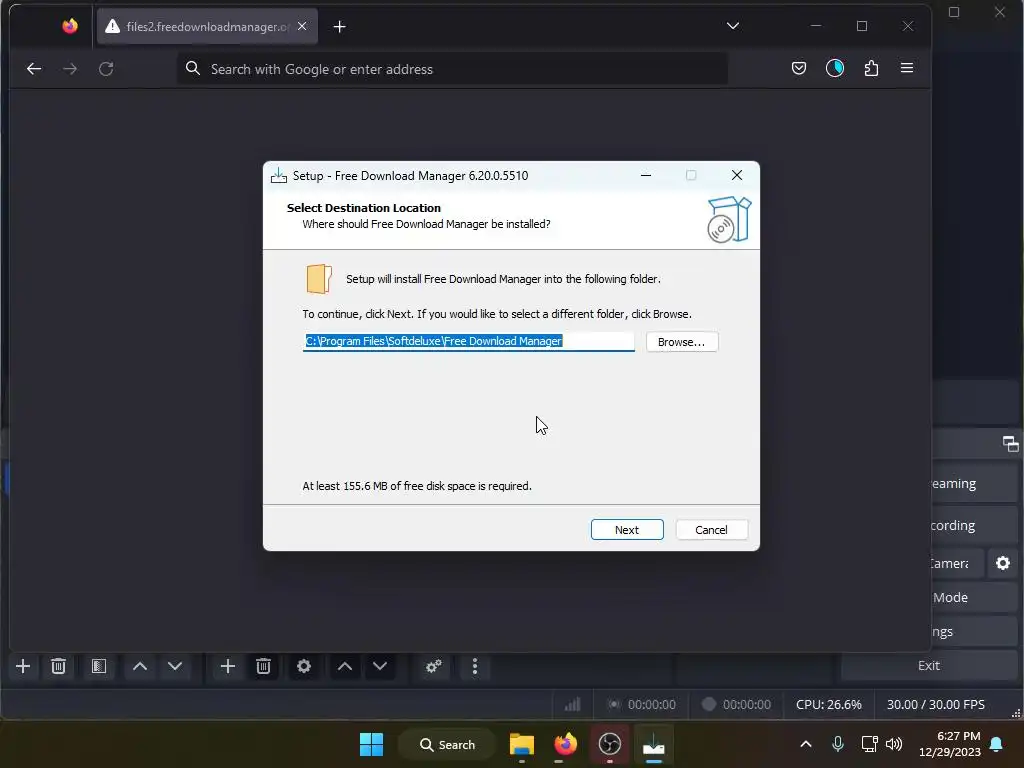Click the OBS CPU: 26.6% status text
The image size is (1024, 768).
coord(828,705)
